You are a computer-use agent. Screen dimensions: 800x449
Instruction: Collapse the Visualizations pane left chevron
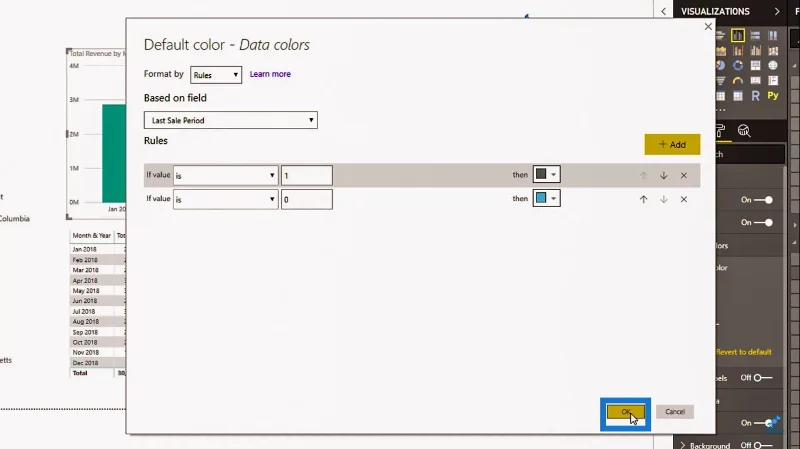pos(663,11)
